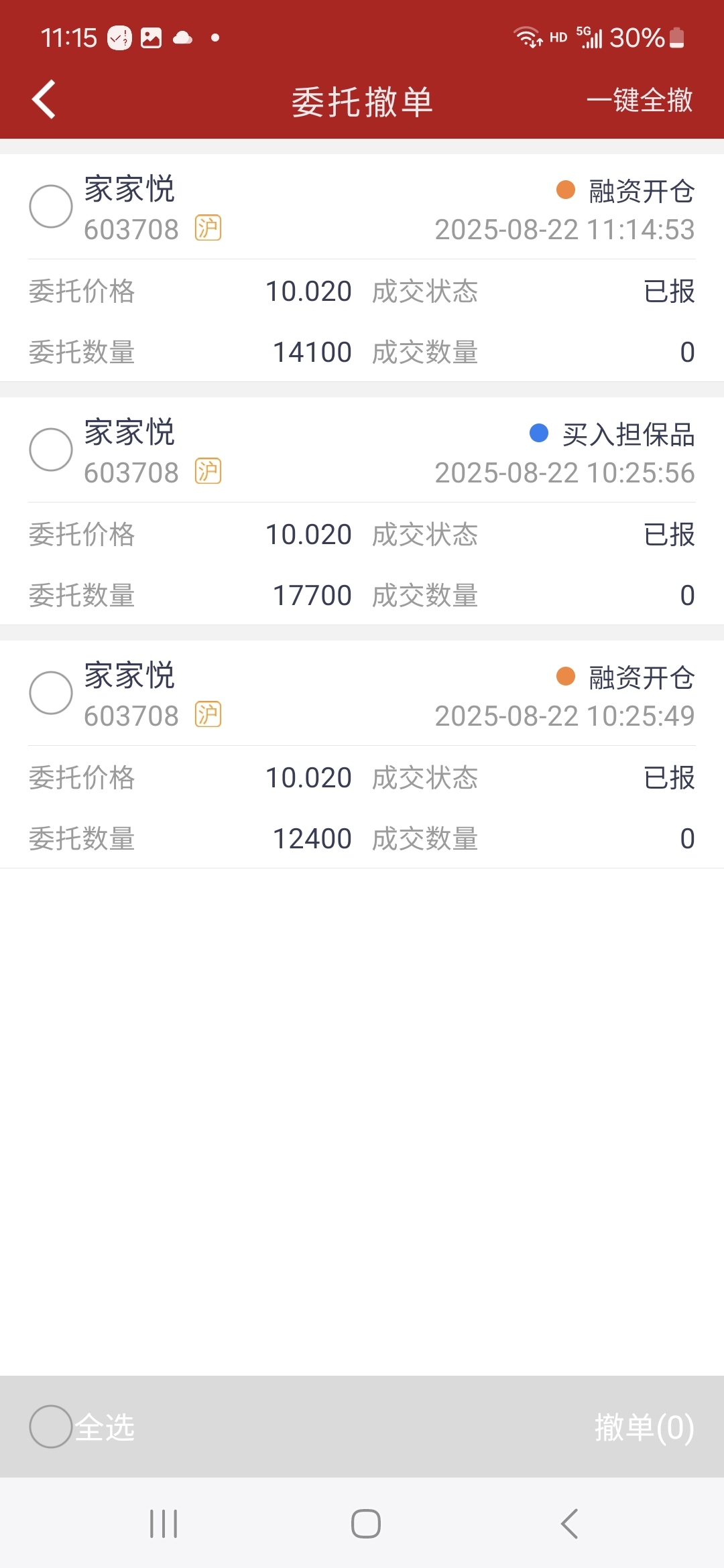Tap the 撤单(0) button
The width and height of the screenshot is (724, 1568).
point(644,1427)
